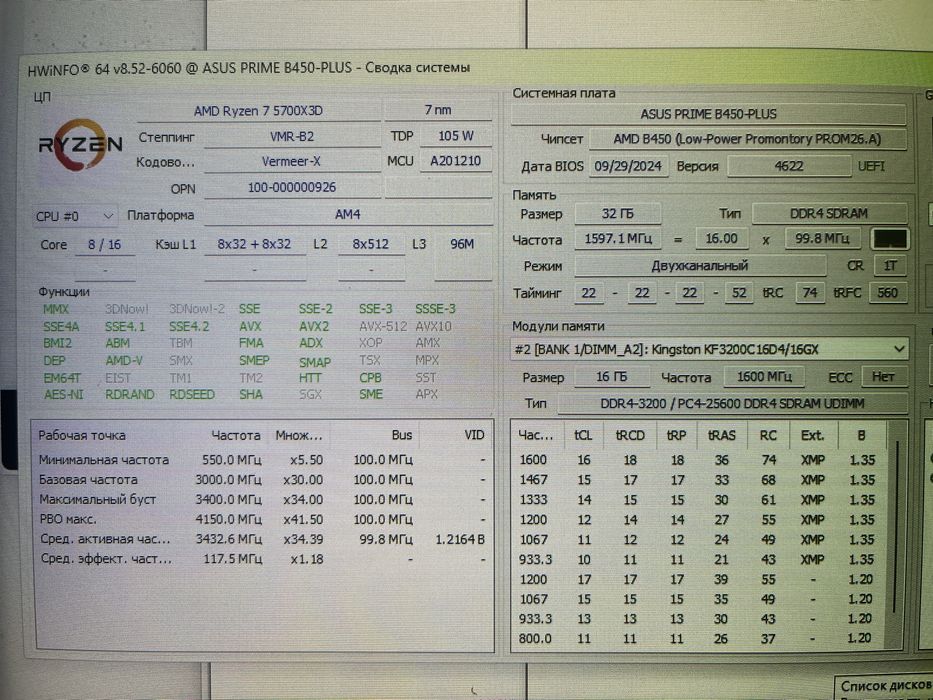Click the PBO макс. row
Image resolution: width=933 pixels, height=700 pixels.
[262, 519]
